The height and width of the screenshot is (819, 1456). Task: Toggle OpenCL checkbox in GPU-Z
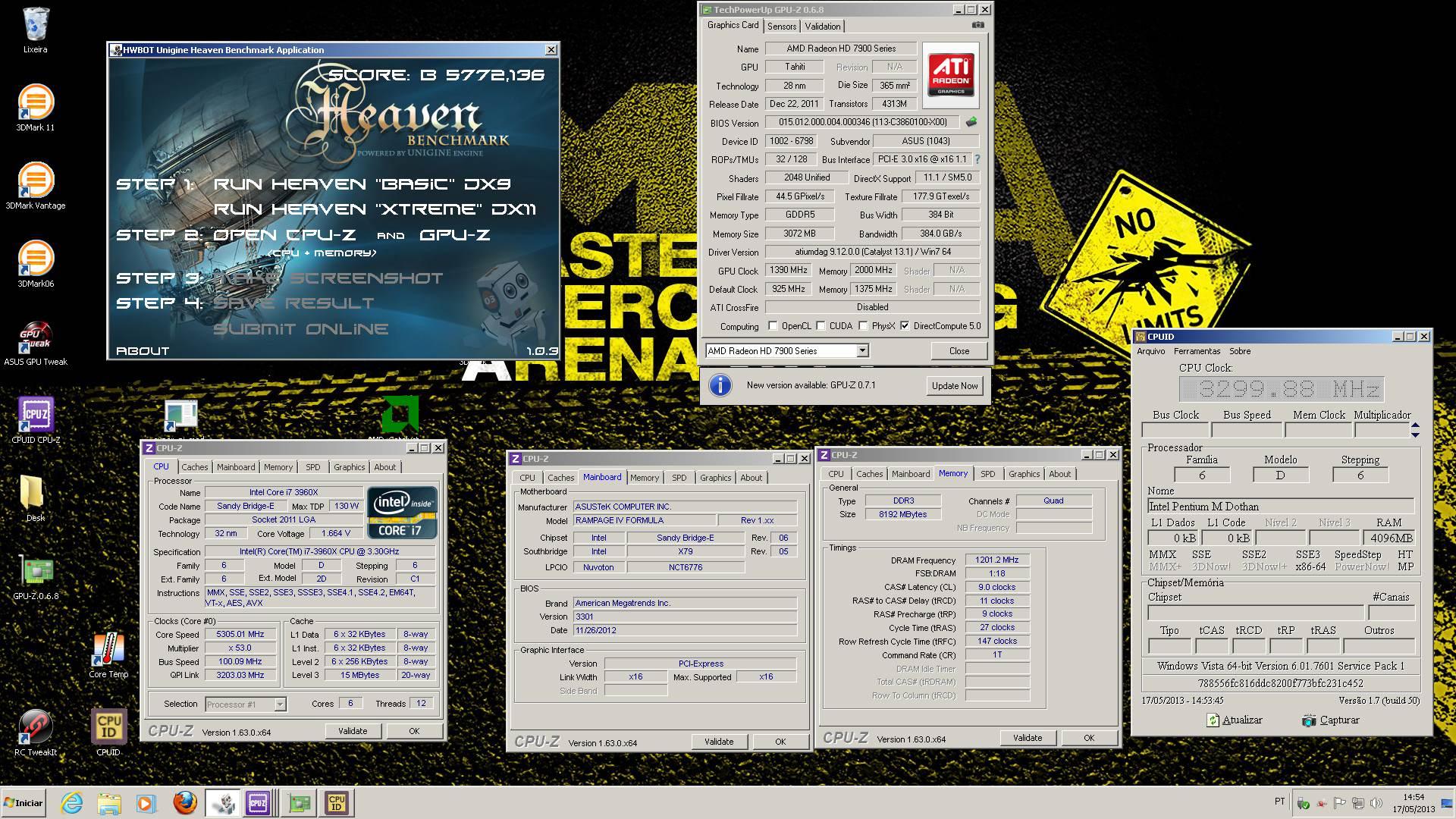[x=773, y=326]
